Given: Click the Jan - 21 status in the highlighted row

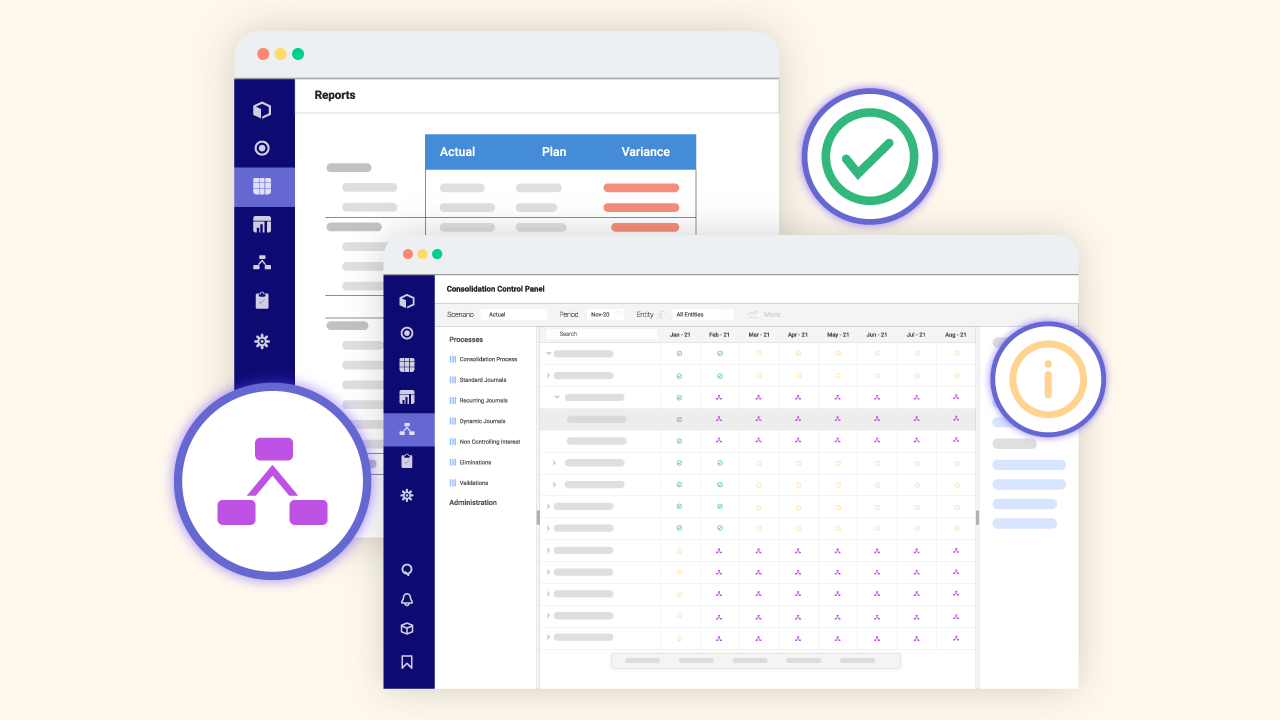Looking at the screenshot, I should click(x=679, y=419).
